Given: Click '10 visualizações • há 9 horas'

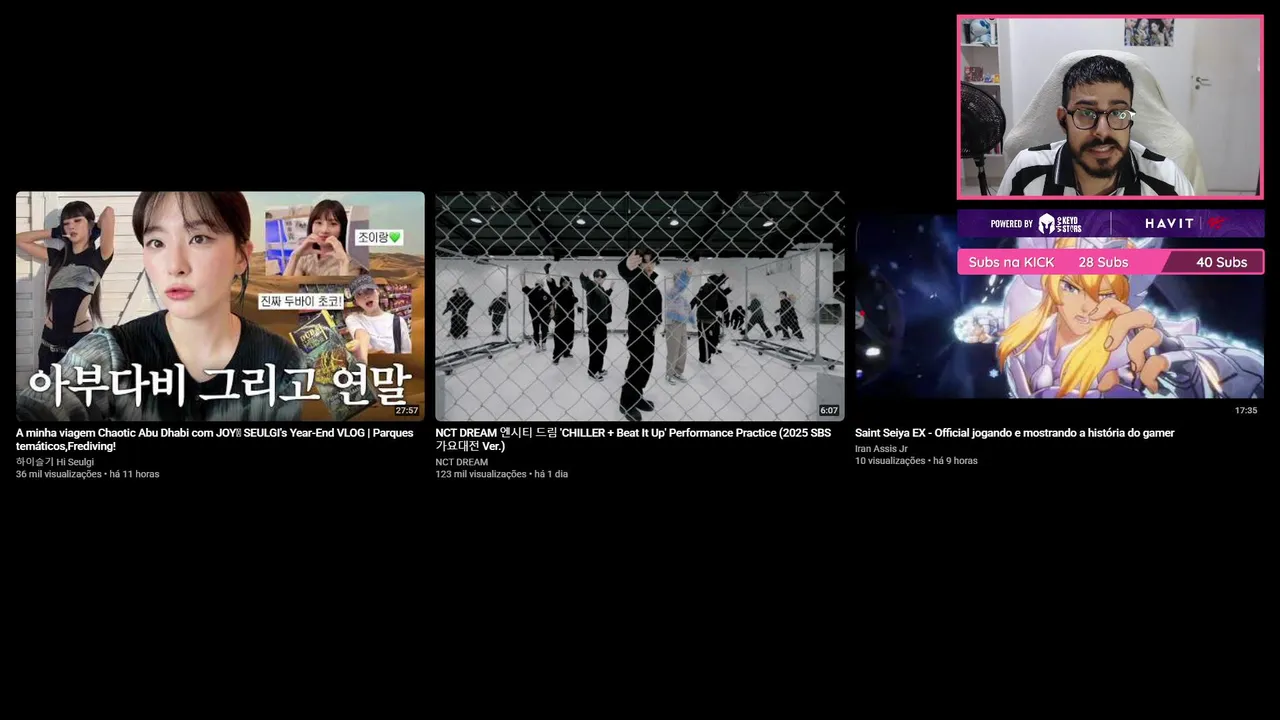Looking at the screenshot, I should click(916, 461).
